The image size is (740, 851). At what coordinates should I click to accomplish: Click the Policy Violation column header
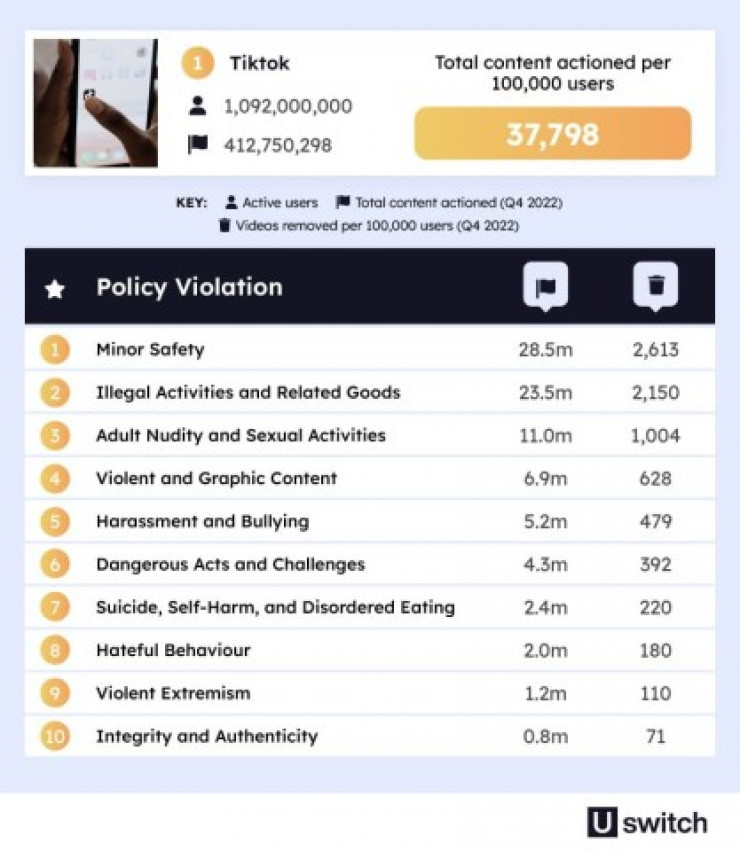189,288
